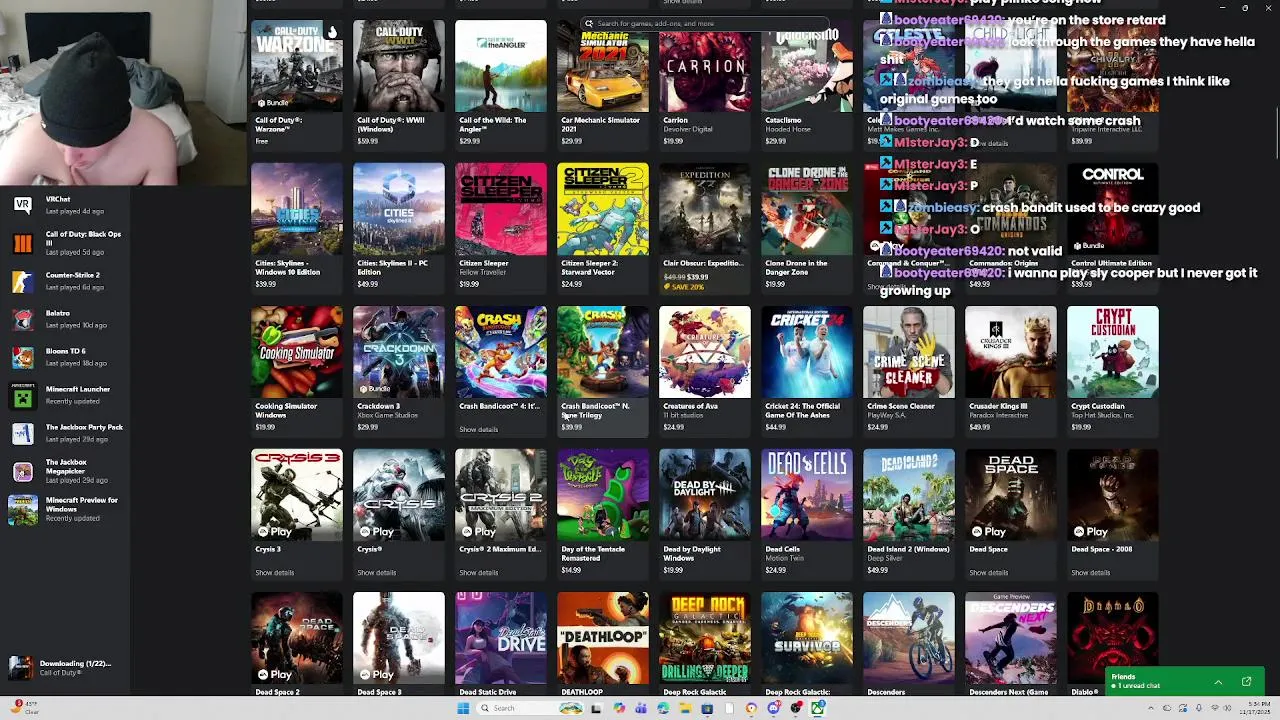Viewport: 1280px width, 720px height.
Task: Open Microsoft Edge from the taskbar
Action: (663, 708)
